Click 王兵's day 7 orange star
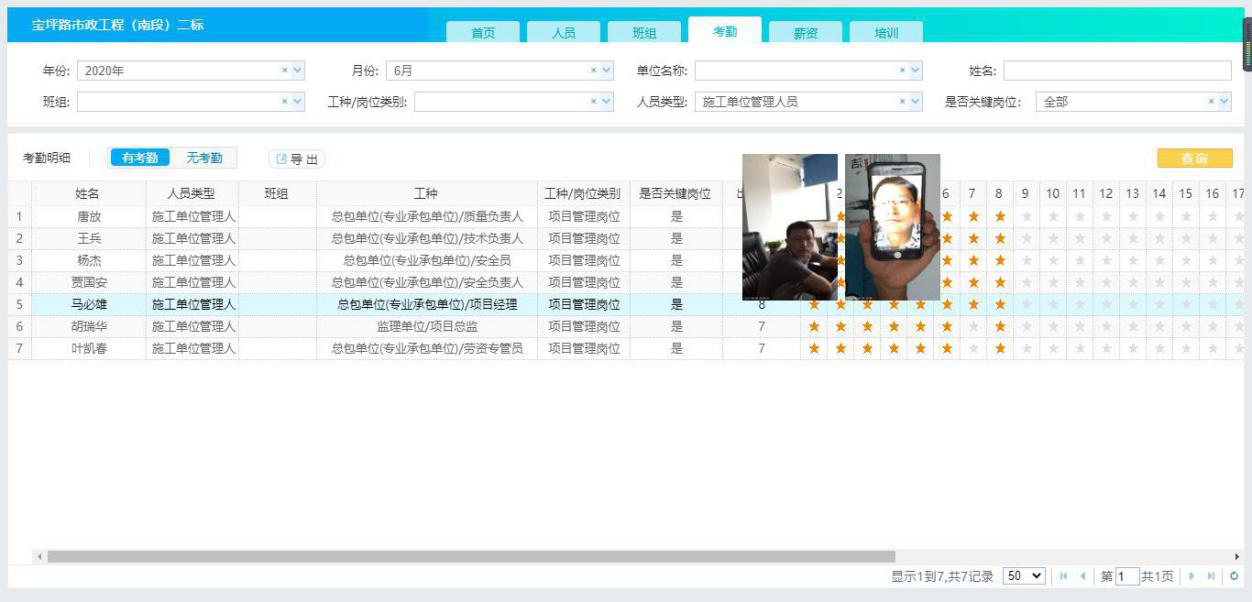This screenshot has height=602, width=1252. (x=973, y=238)
